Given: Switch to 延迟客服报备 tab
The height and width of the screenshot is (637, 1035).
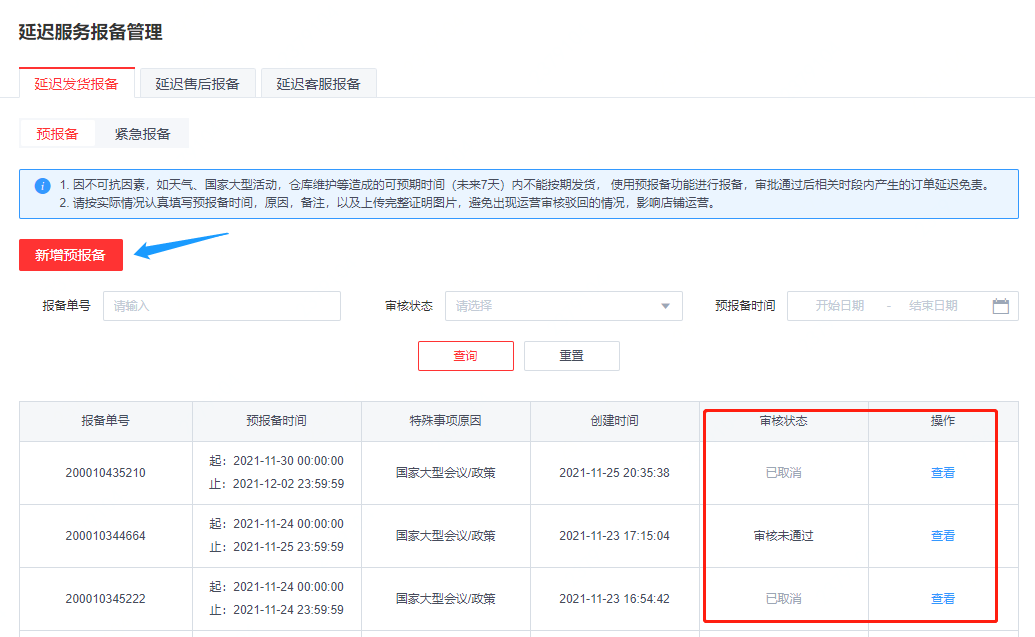Looking at the screenshot, I should [318, 84].
